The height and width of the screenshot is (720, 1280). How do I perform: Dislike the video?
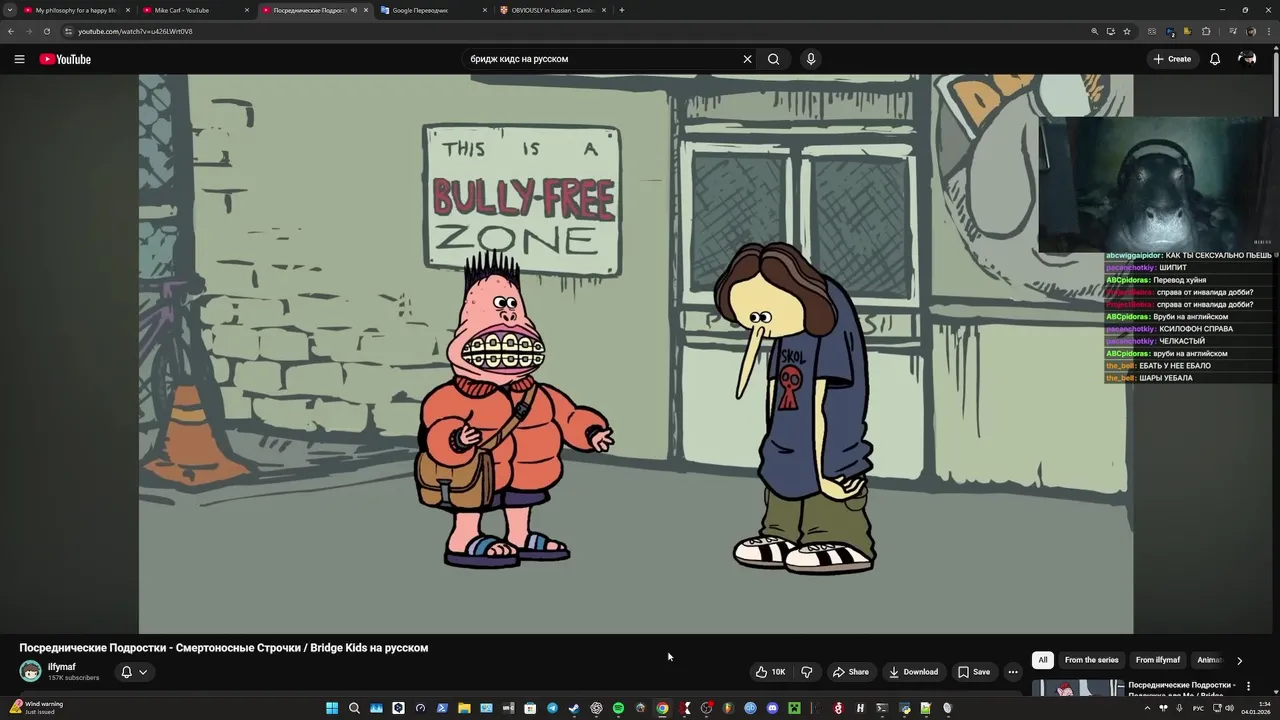point(807,672)
